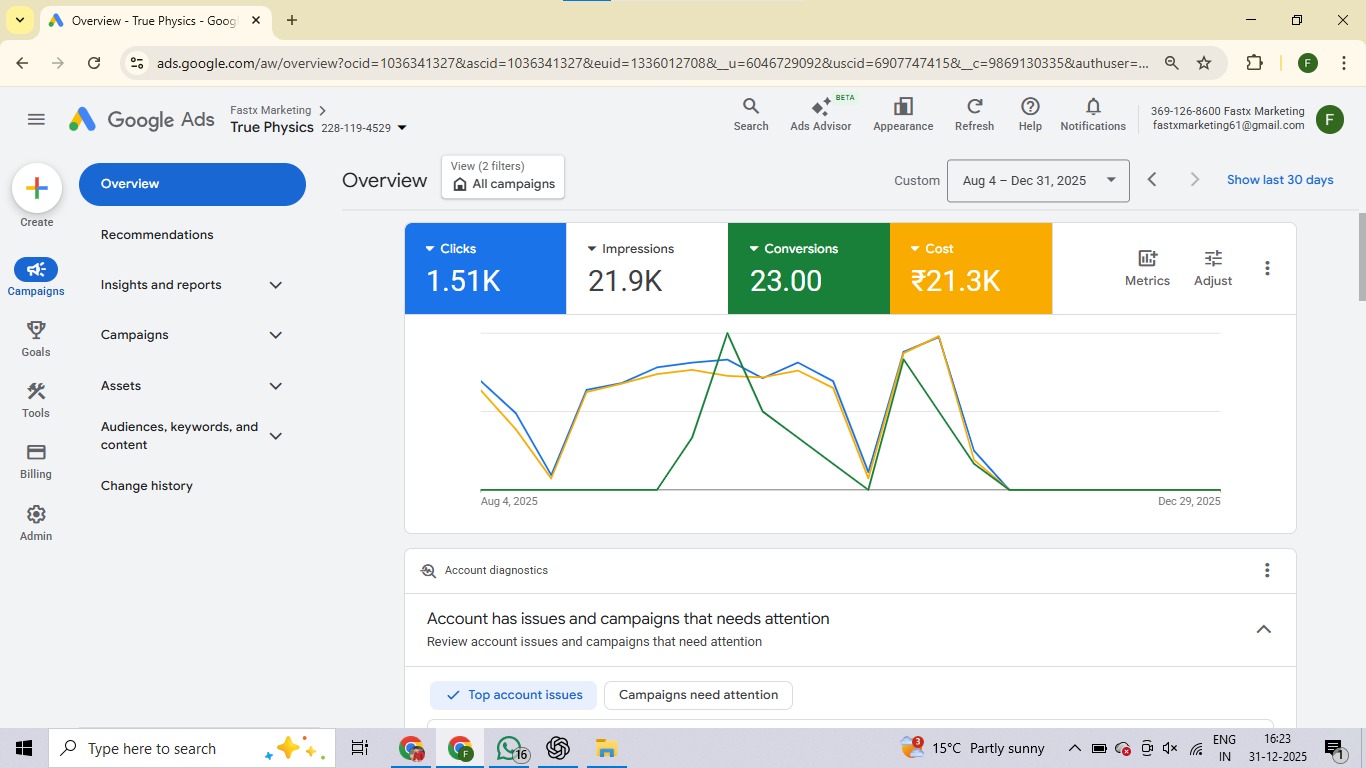This screenshot has height=768, width=1366.
Task: Open the Create menu
Action: click(x=36, y=187)
